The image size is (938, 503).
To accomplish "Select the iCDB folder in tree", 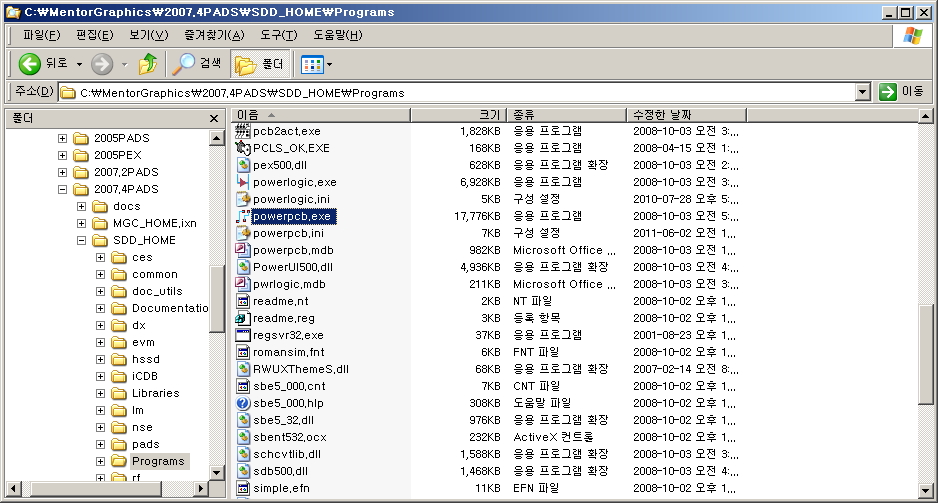I will tap(145, 376).
